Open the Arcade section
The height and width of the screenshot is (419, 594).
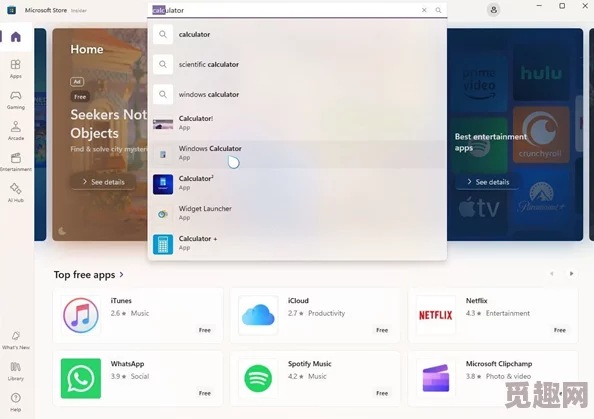(x=16, y=131)
